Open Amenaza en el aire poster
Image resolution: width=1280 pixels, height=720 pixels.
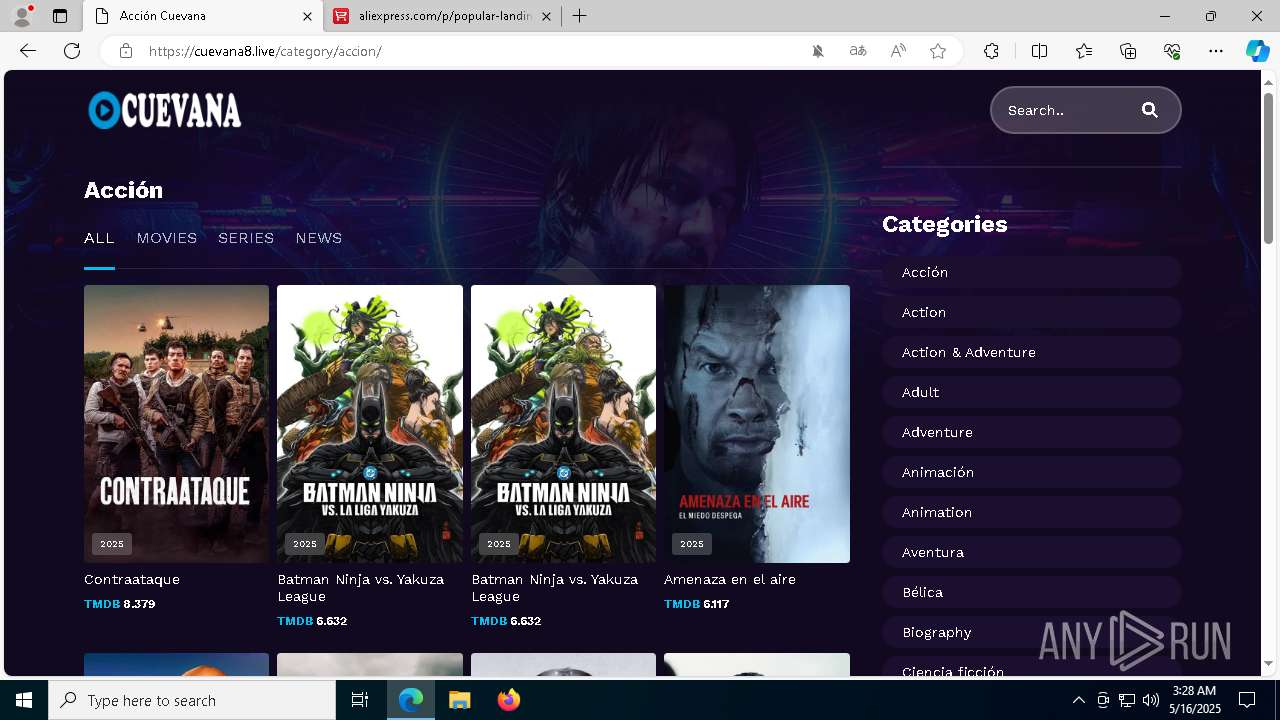[x=757, y=424]
